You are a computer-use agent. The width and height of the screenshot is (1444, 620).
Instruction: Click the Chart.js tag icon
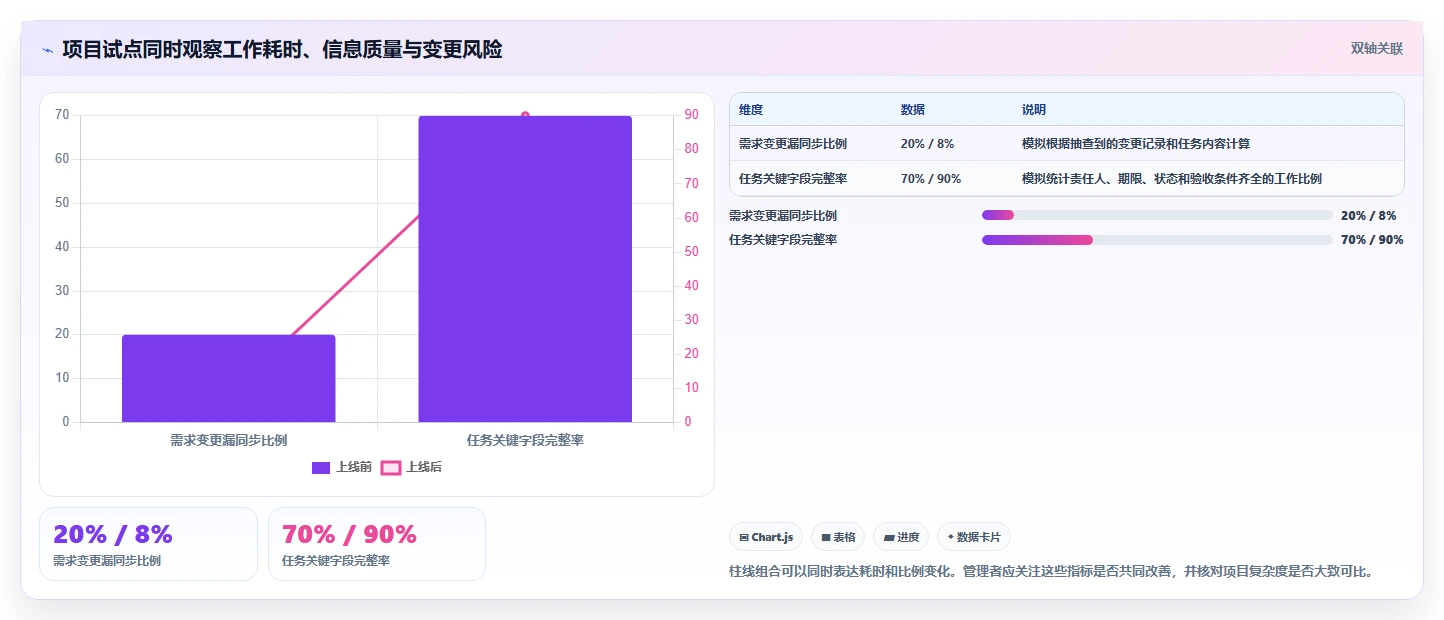pyautogui.click(x=744, y=537)
